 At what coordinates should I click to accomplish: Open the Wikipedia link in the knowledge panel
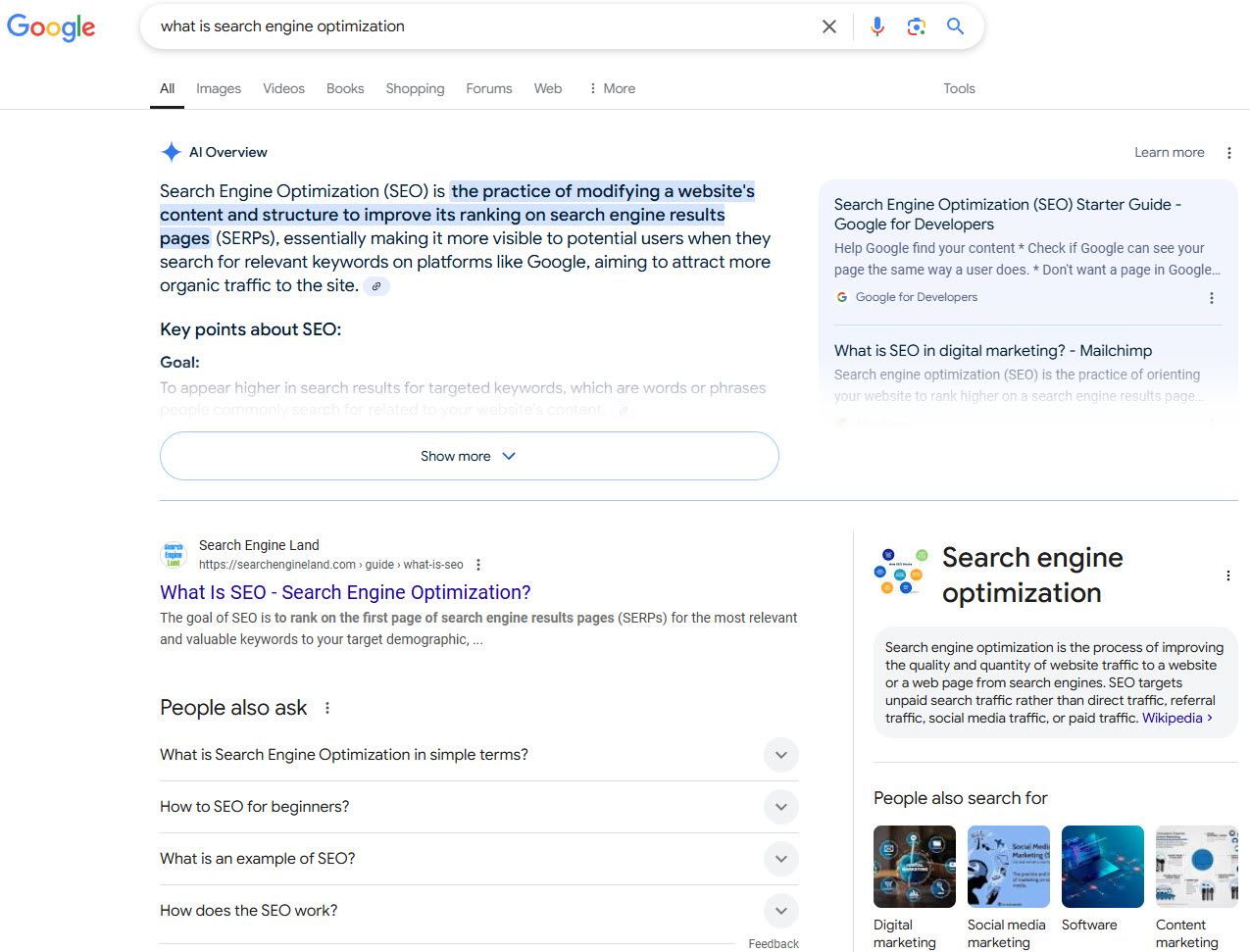point(1172,718)
